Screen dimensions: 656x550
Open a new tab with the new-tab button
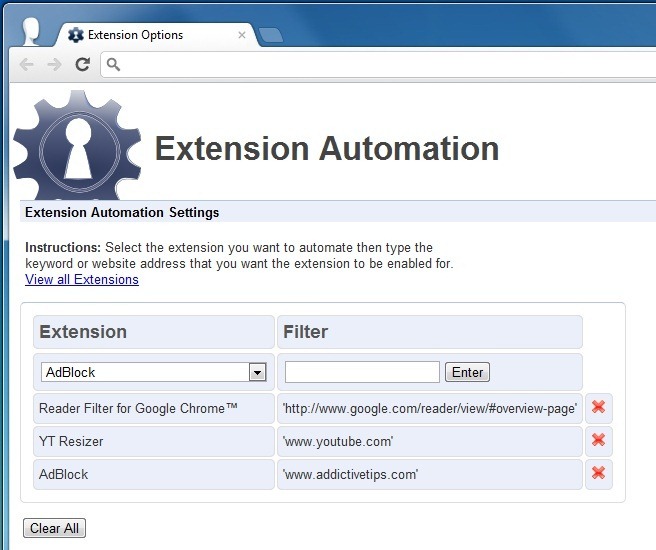271,36
